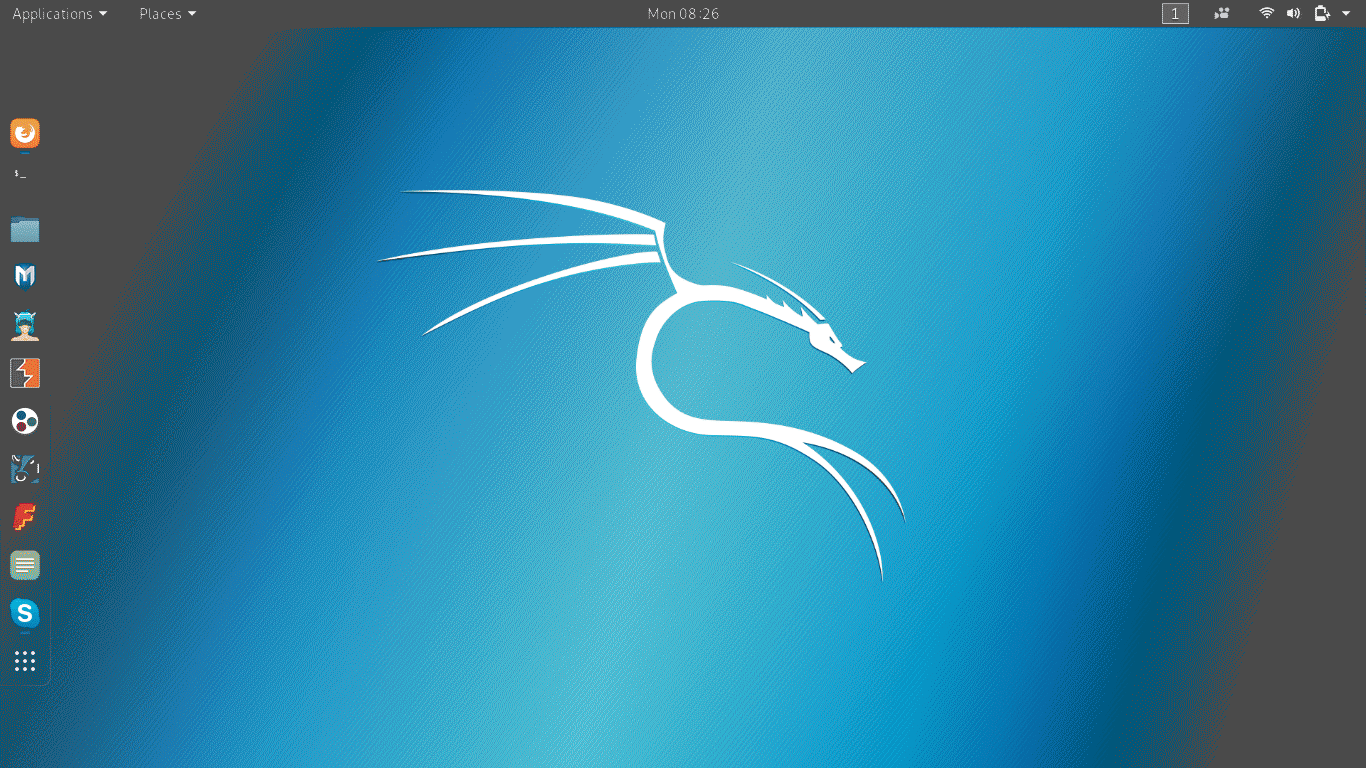Launch Metasploit Framework
The image size is (1366, 768).
tap(24, 277)
